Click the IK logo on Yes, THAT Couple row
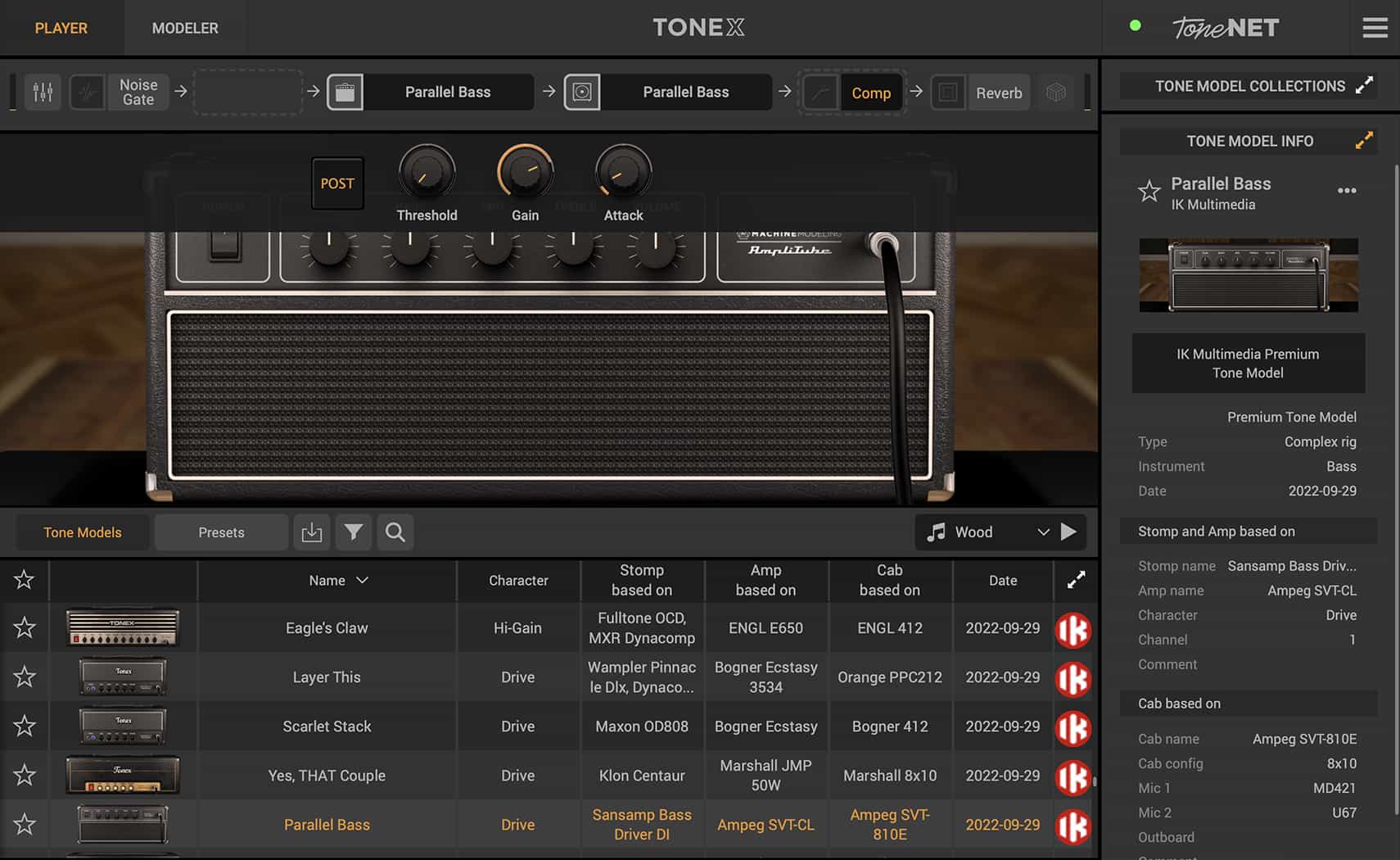 click(x=1073, y=777)
